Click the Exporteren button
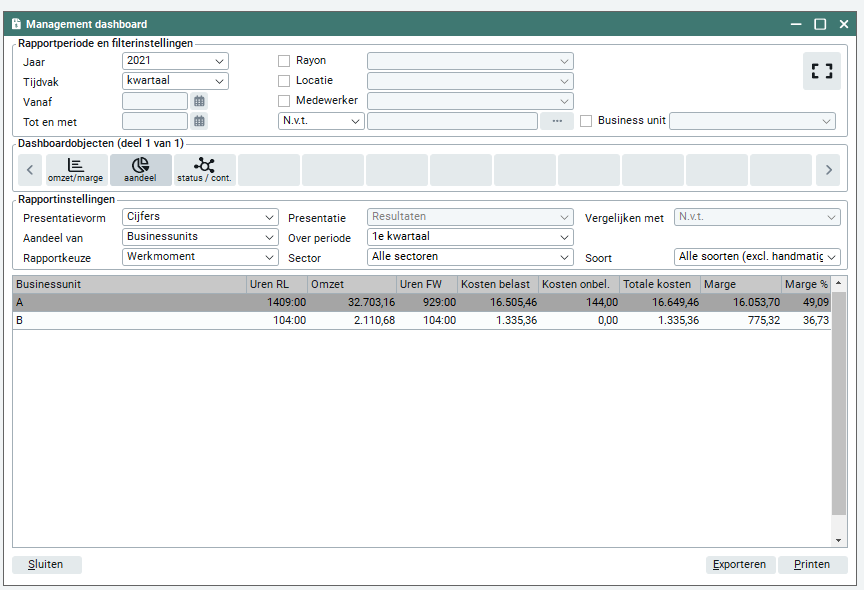 pyautogui.click(x=740, y=564)
